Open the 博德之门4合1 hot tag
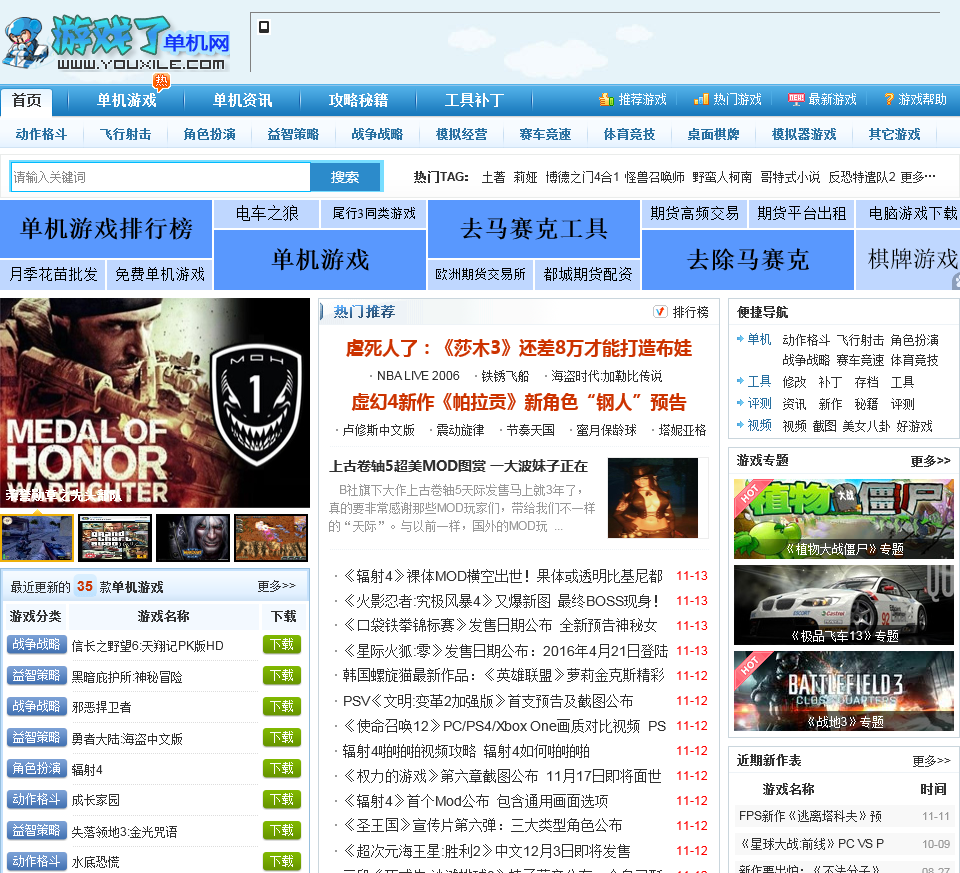960x873 pixels. 582,178
